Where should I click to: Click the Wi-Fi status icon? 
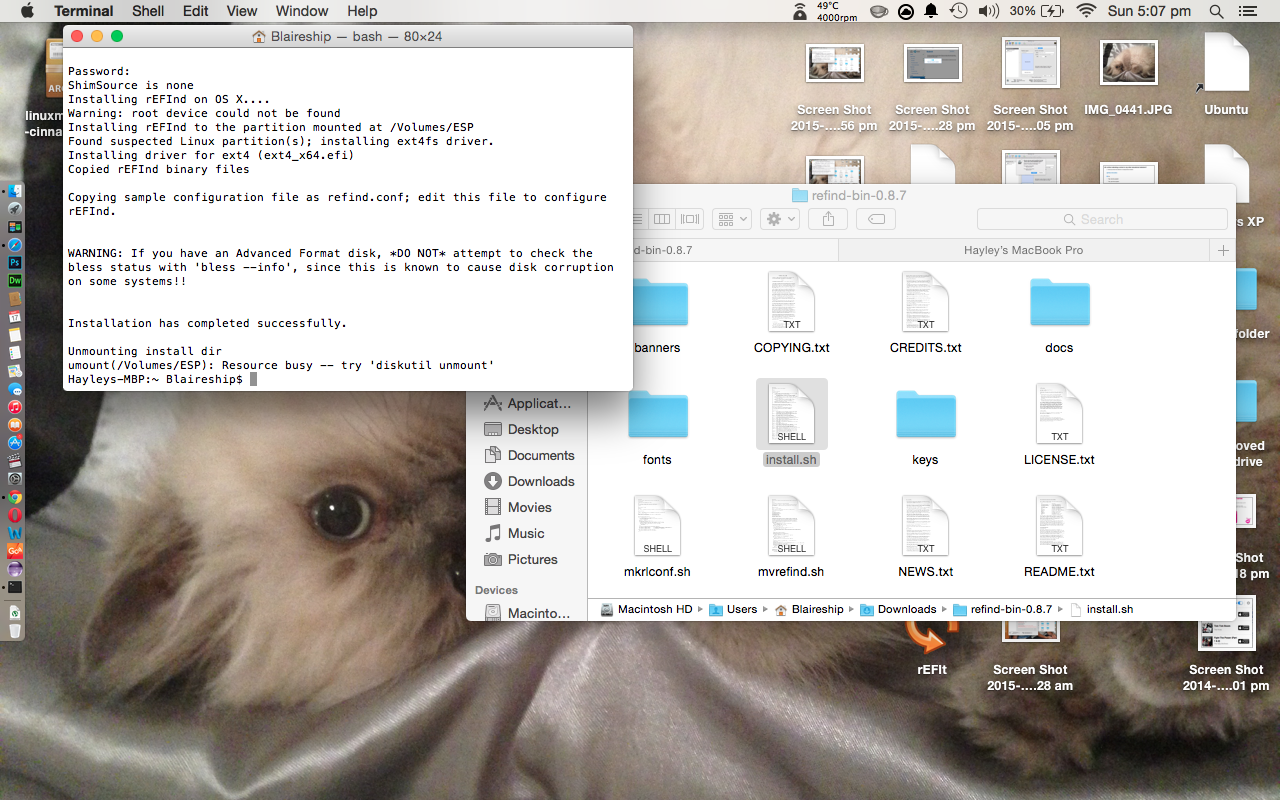point(1086,11)
